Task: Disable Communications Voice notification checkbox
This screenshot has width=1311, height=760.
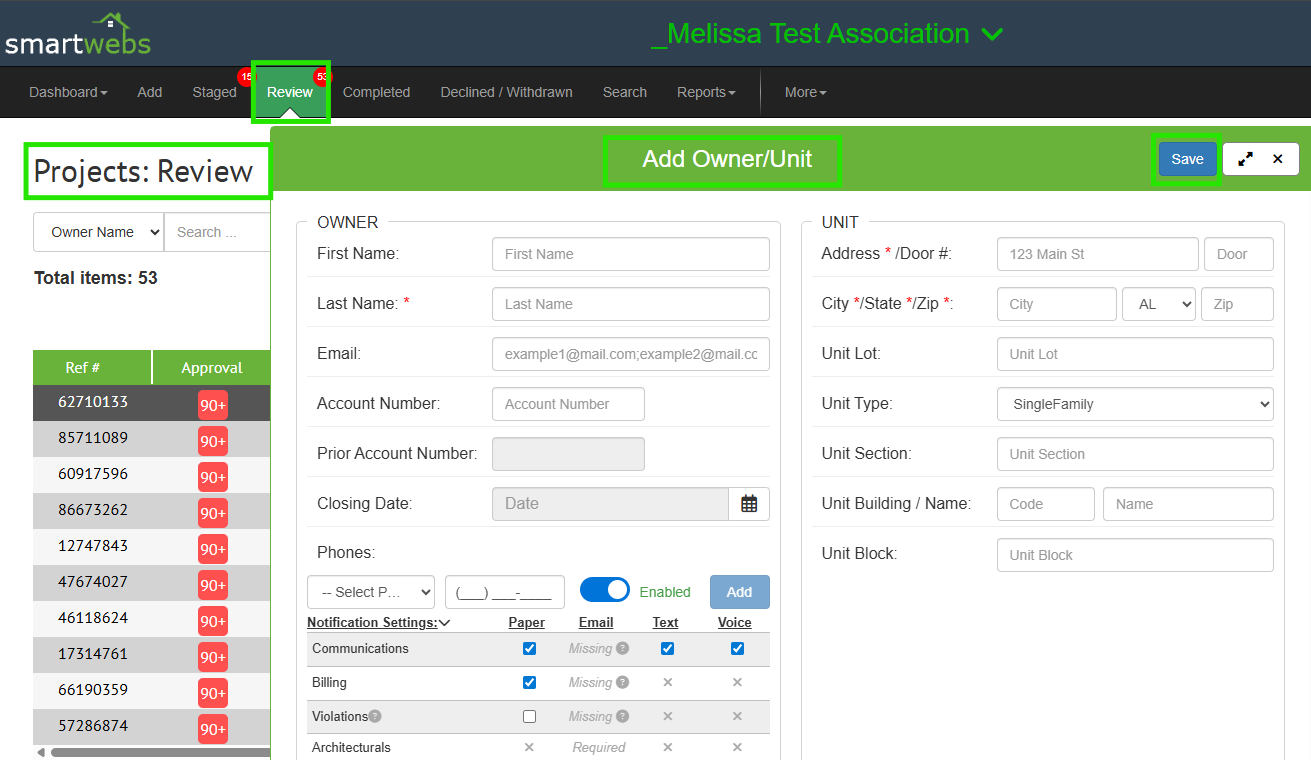Action: click(737, 649)
